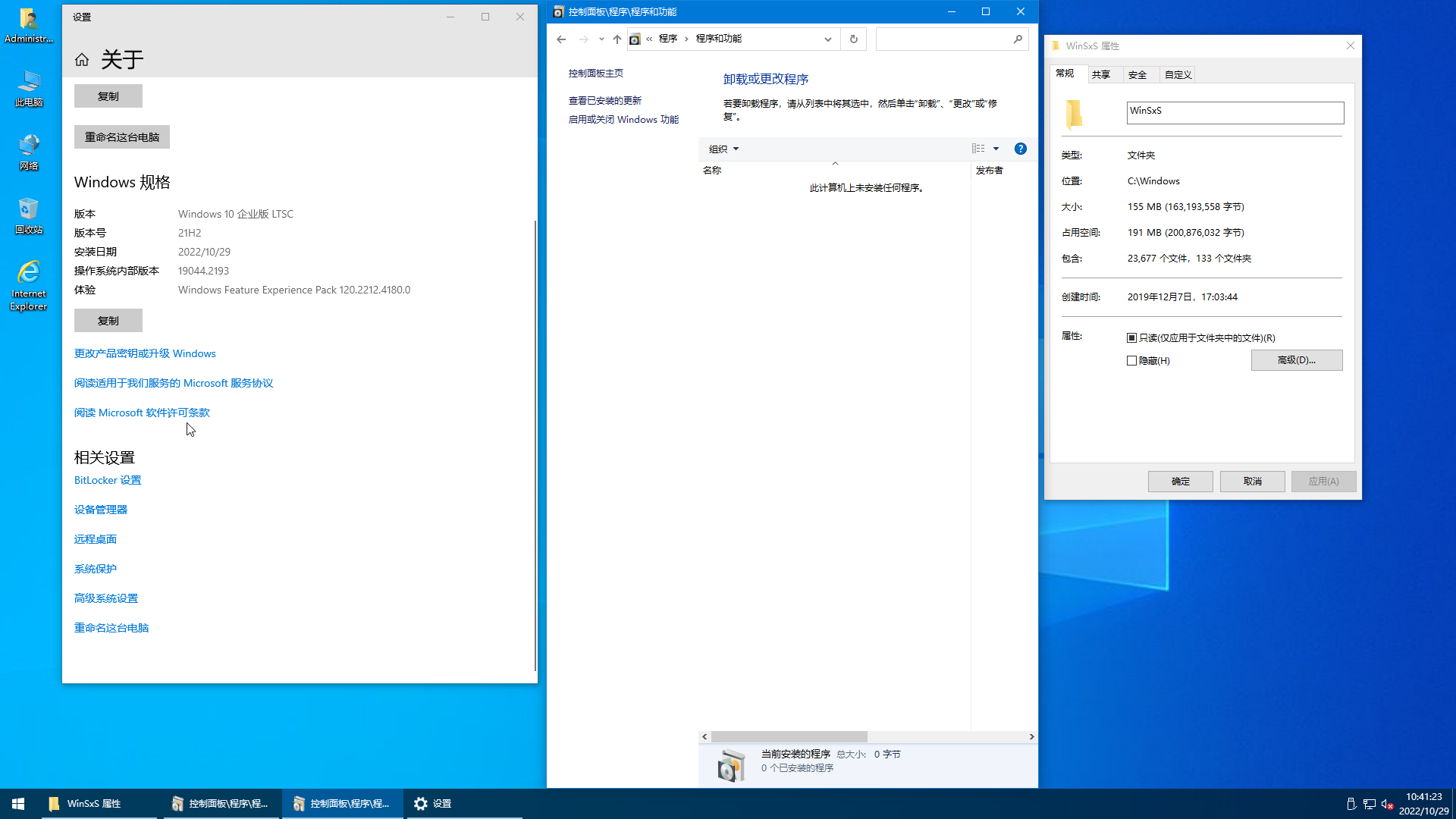
Task: Switch to the Customize tab
Action: click(x=1178, y=74)
